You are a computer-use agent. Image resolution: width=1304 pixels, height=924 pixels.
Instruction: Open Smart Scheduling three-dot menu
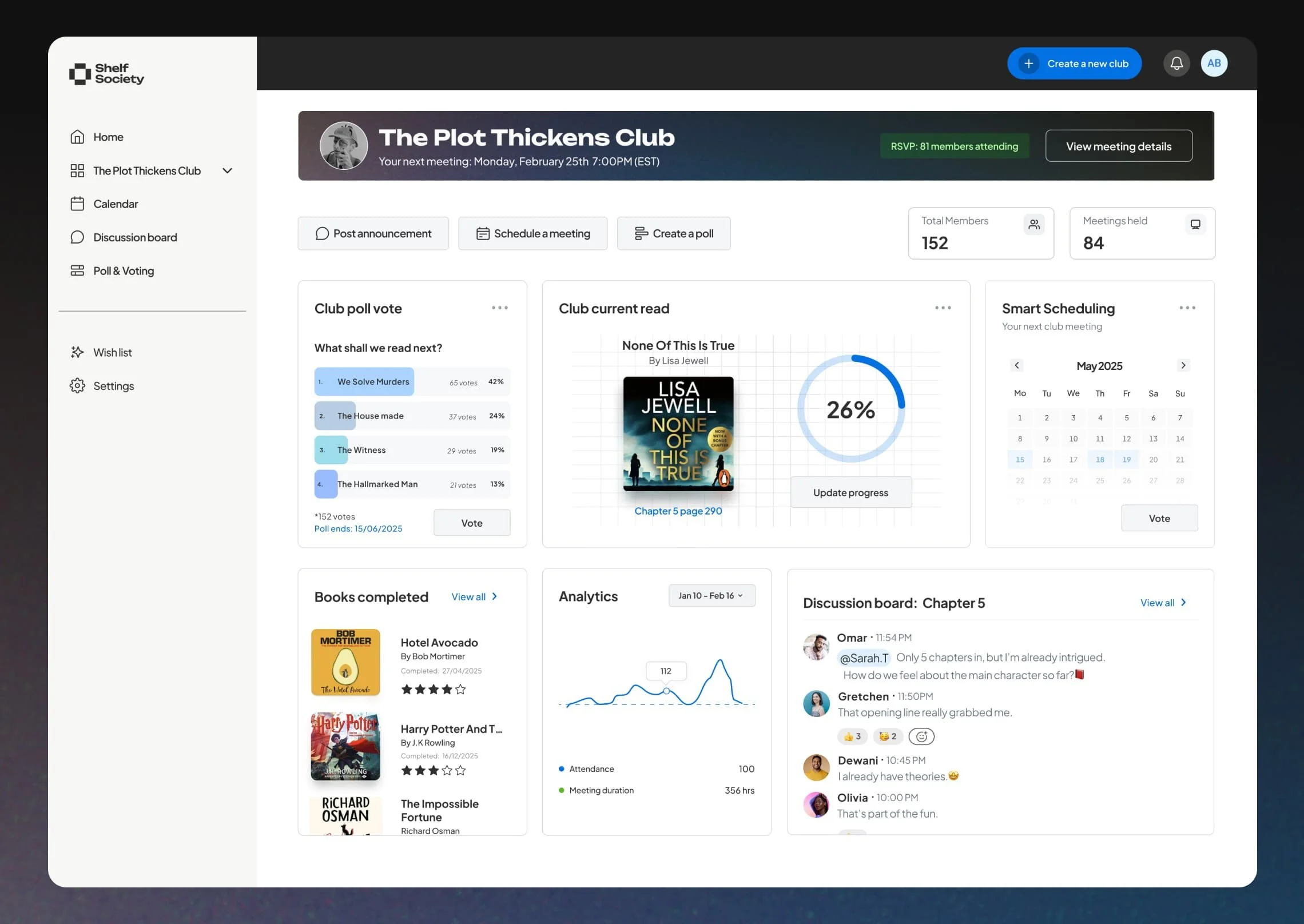click(1187, 308)
